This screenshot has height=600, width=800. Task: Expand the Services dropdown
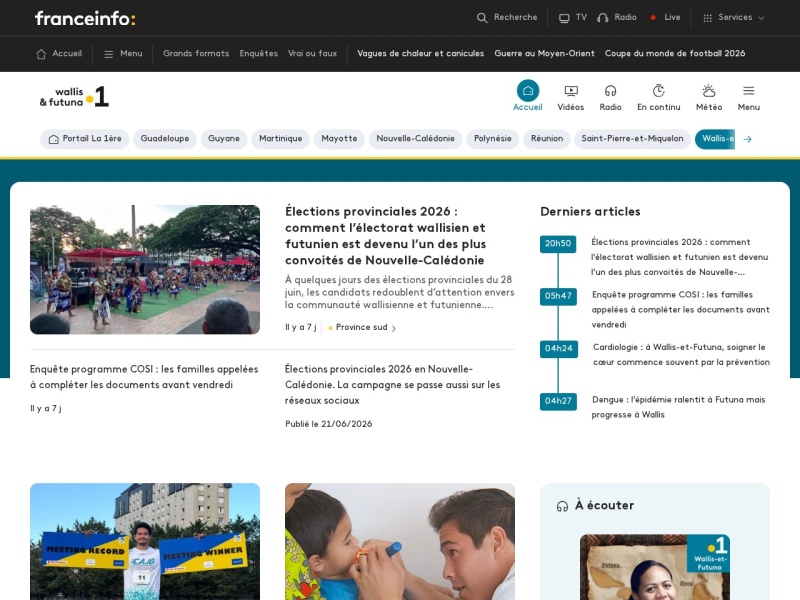pos(734,17)
